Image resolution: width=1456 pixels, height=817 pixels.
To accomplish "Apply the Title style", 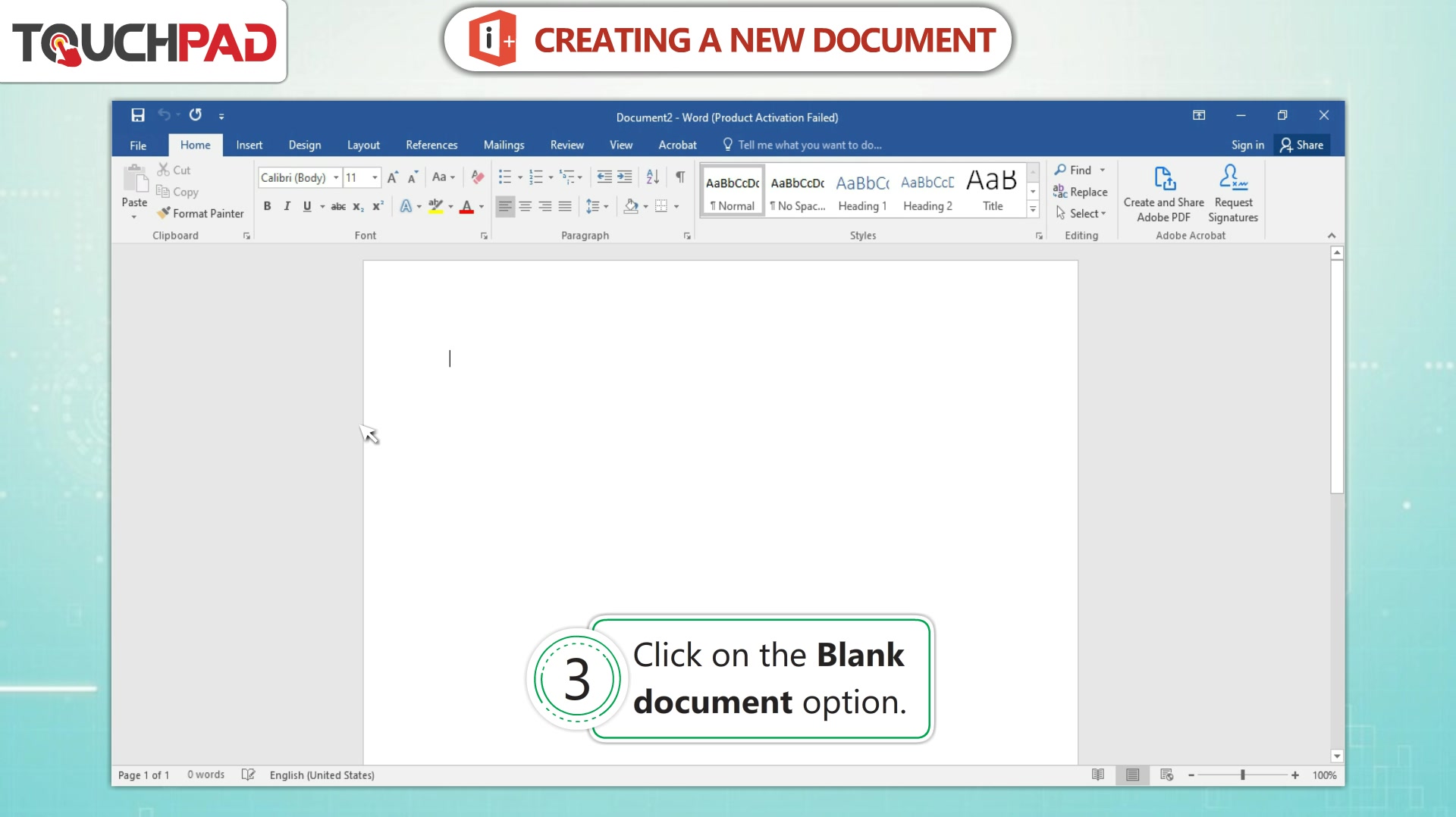I will [x=993, y=192].
